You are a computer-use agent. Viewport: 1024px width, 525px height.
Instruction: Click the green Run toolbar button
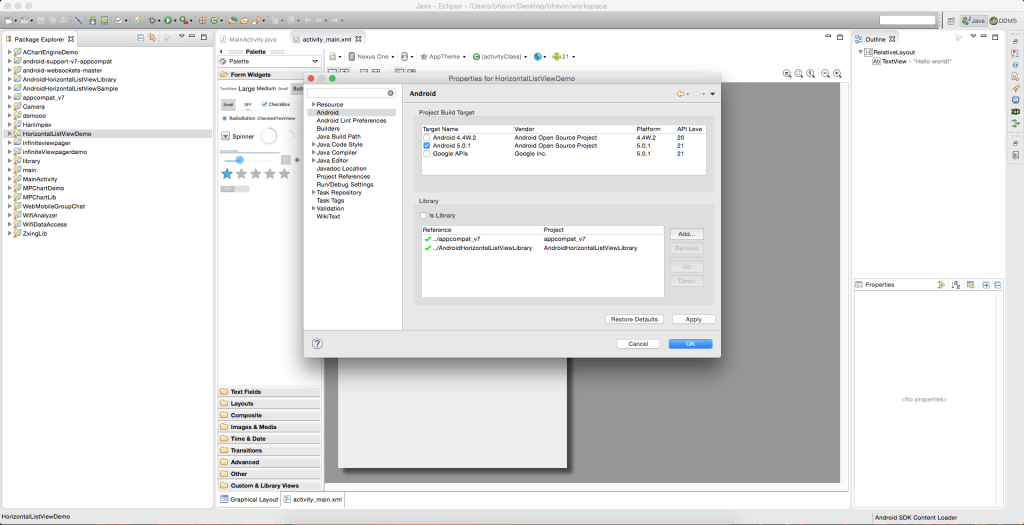click(168, 20)
